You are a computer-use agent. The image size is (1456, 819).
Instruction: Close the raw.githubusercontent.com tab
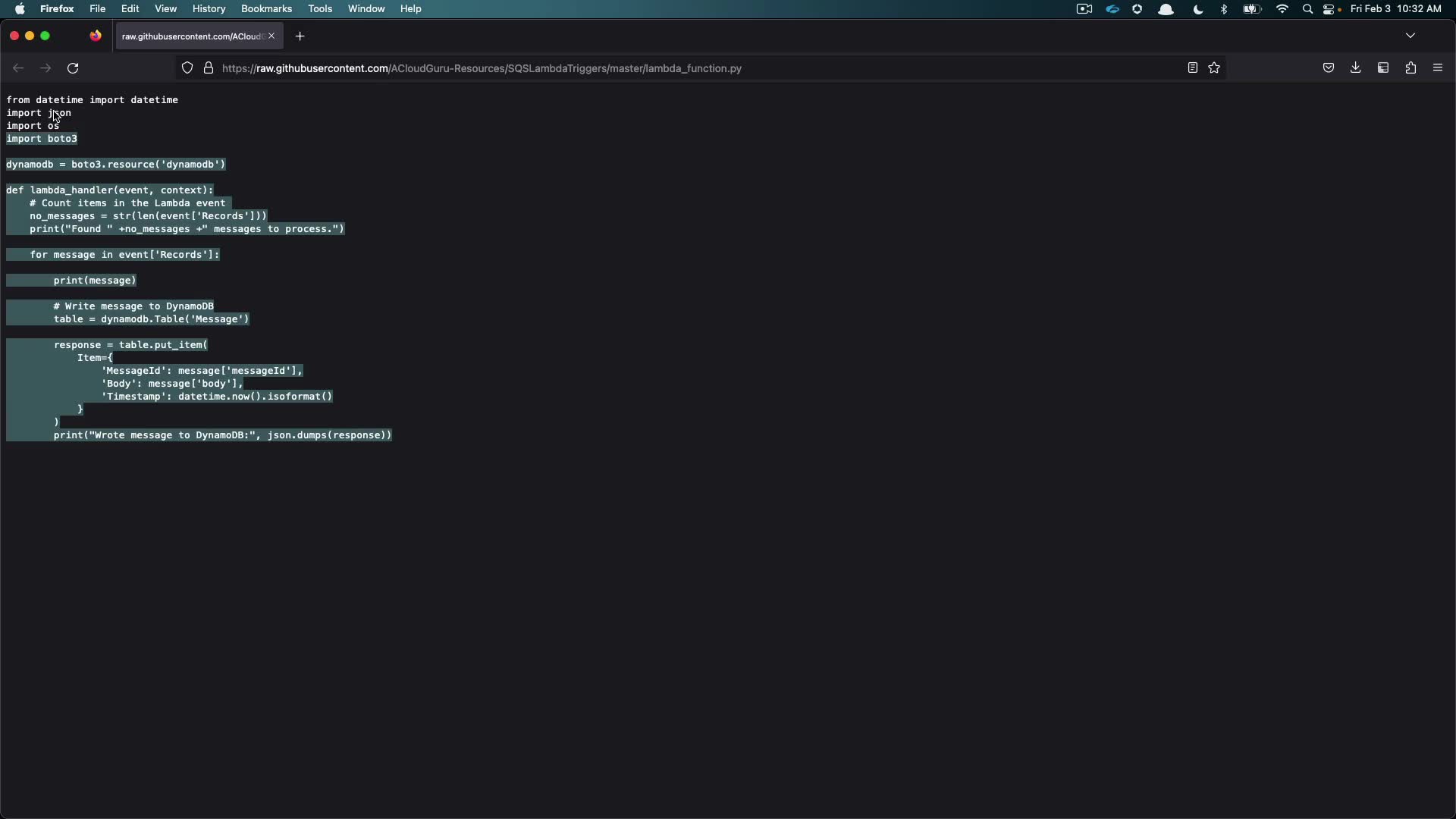[x=271, y=36]
